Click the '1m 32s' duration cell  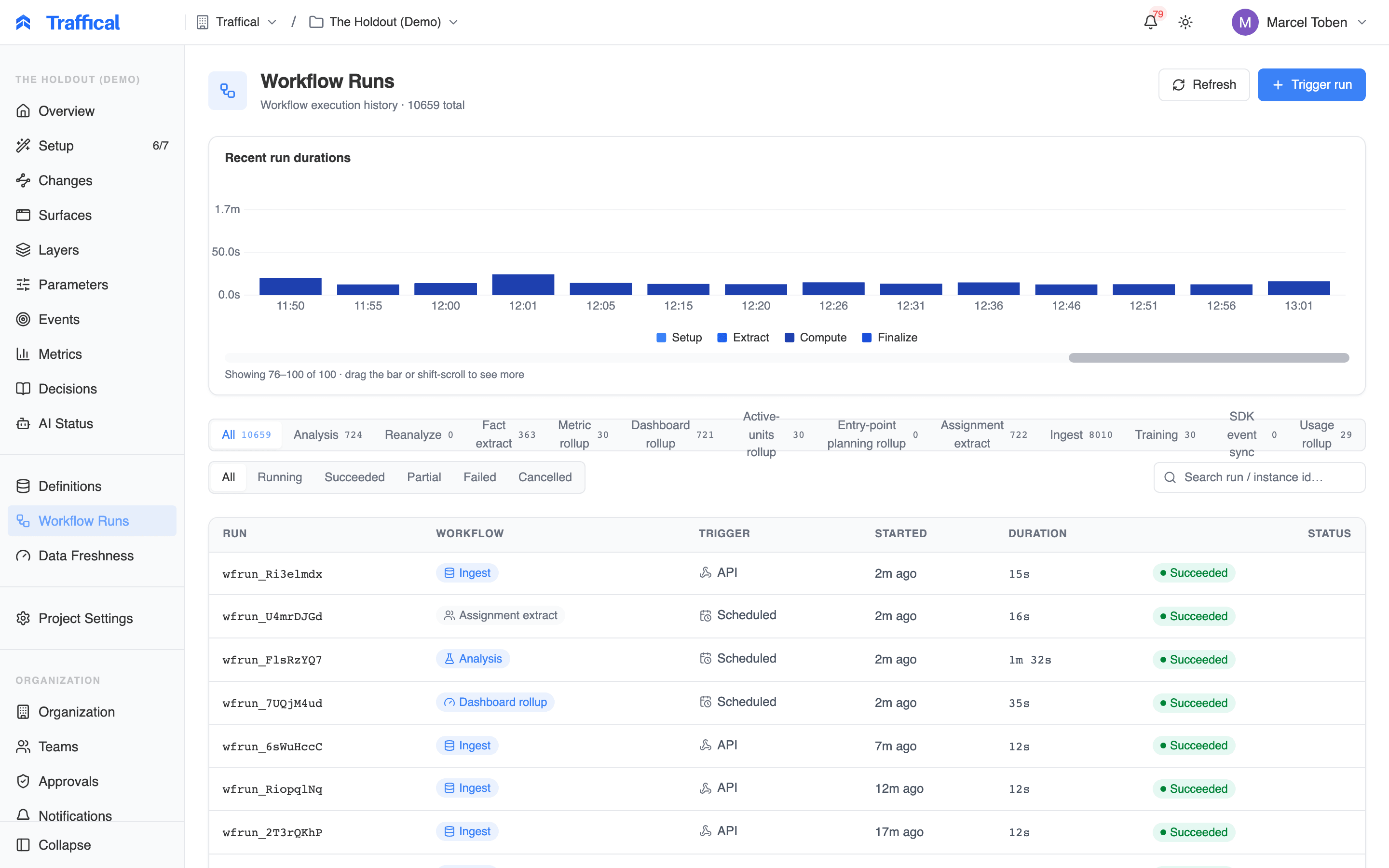tap(1030, 660)
